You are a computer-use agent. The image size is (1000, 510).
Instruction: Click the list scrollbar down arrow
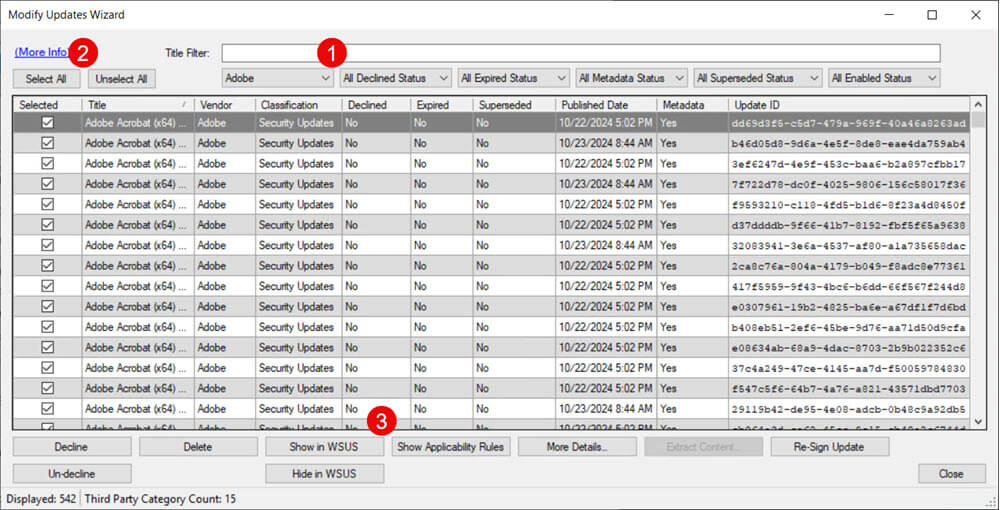(x=978, y=421)
